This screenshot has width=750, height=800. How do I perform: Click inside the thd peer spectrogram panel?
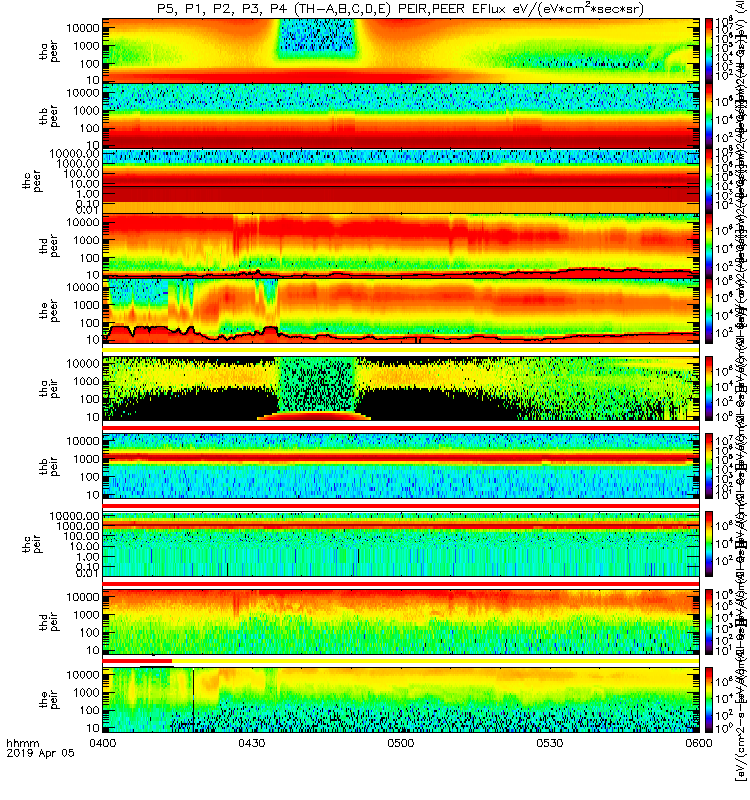click(401, 245)
